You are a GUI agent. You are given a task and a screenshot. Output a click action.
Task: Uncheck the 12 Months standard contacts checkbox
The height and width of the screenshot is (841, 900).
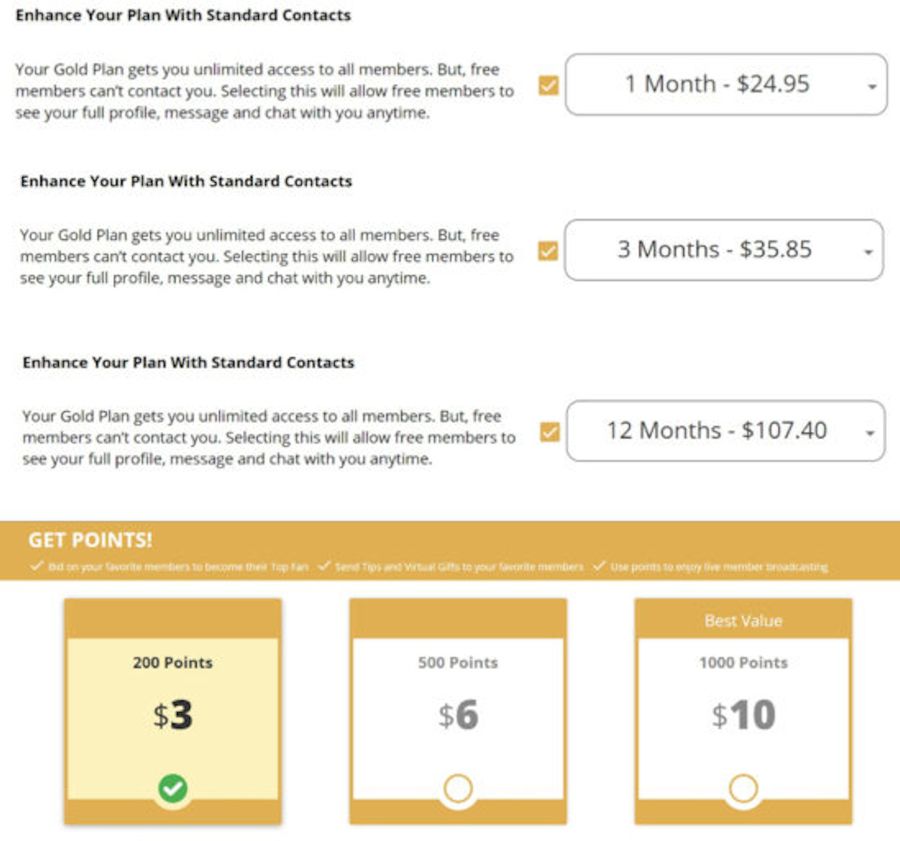tap(550, 432)
